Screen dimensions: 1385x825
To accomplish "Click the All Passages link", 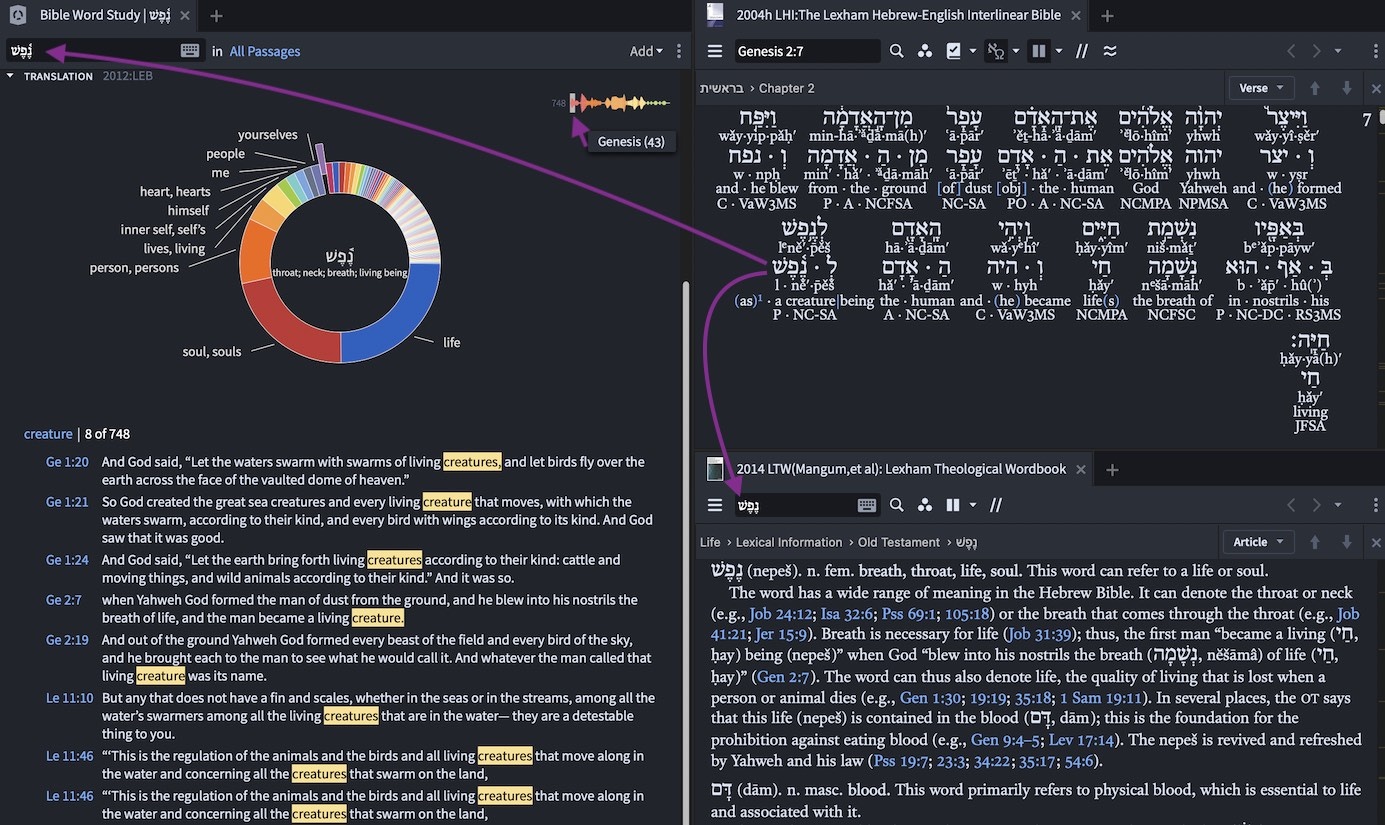I will point(265,51).
